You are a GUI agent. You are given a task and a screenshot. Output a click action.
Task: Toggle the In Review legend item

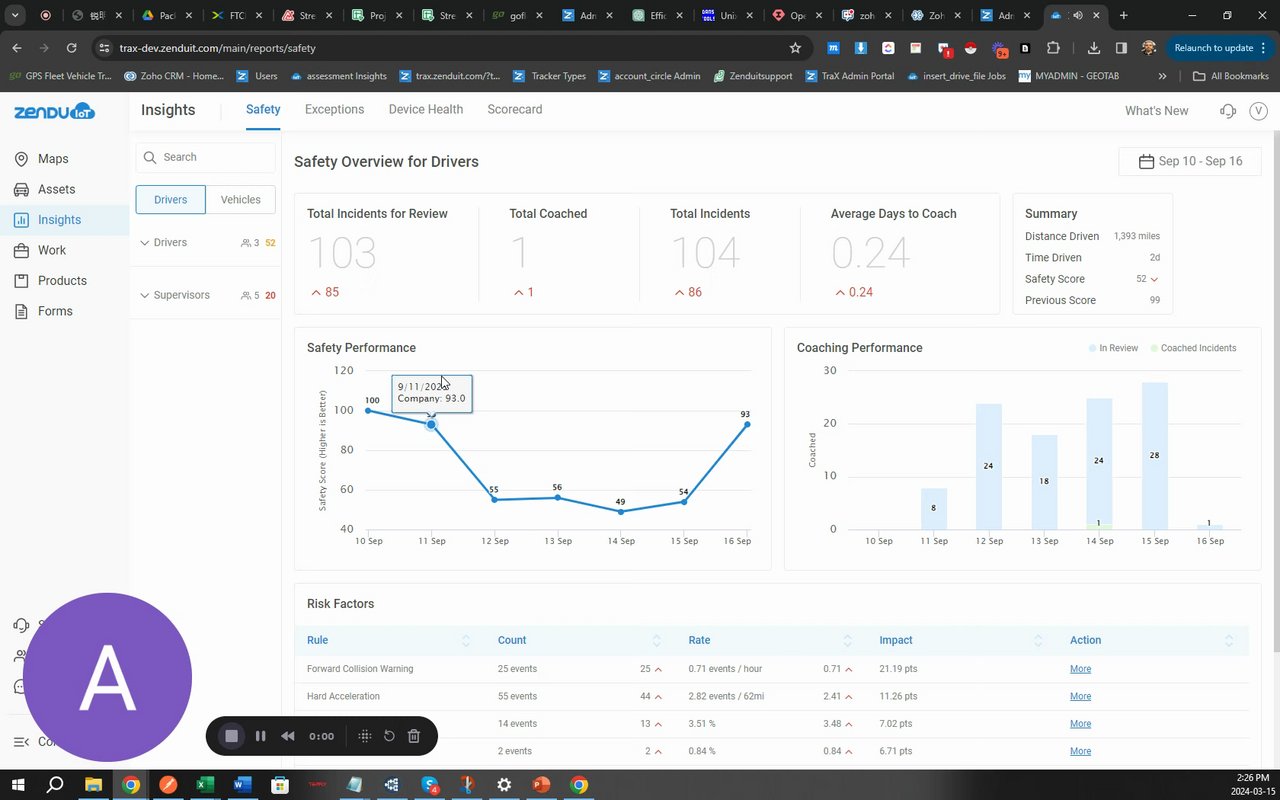click(1113, 348)
